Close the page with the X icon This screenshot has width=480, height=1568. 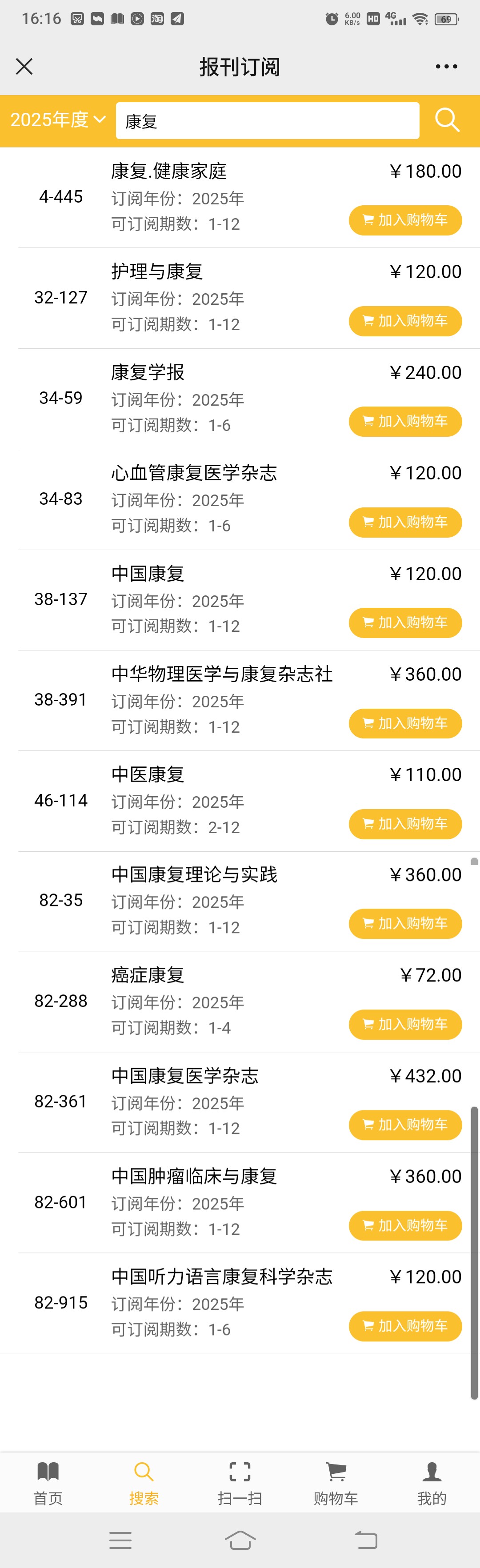click(x=24, y=66)
